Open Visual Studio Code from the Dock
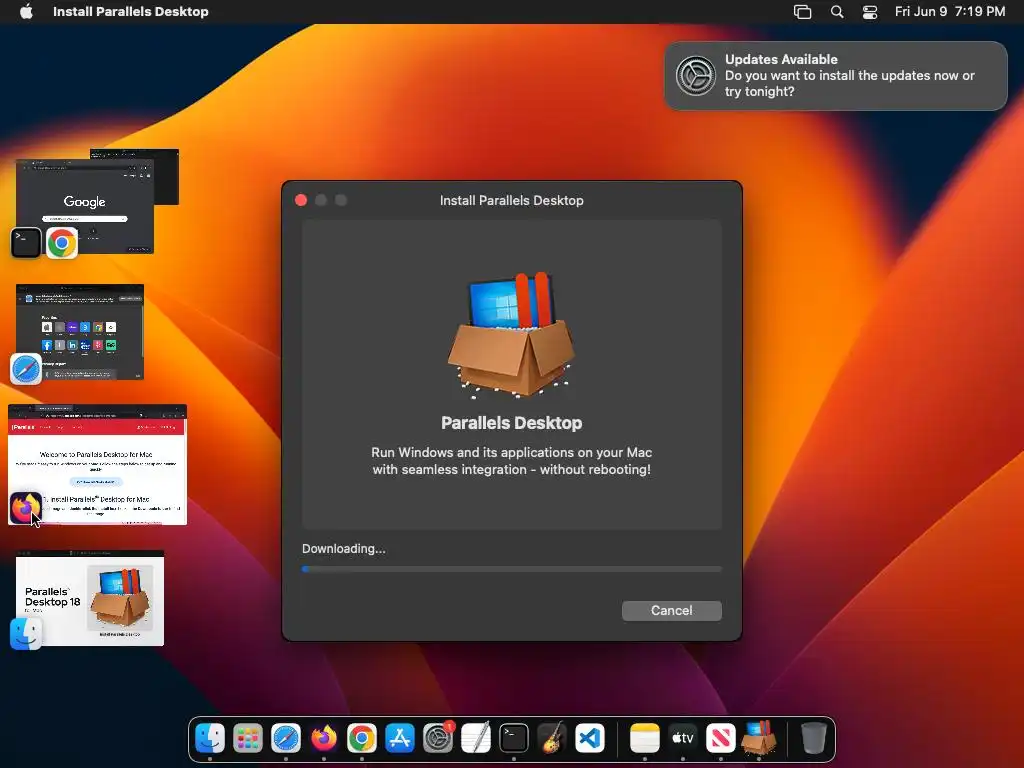The image size is (1024, 768). click(590, 739)
